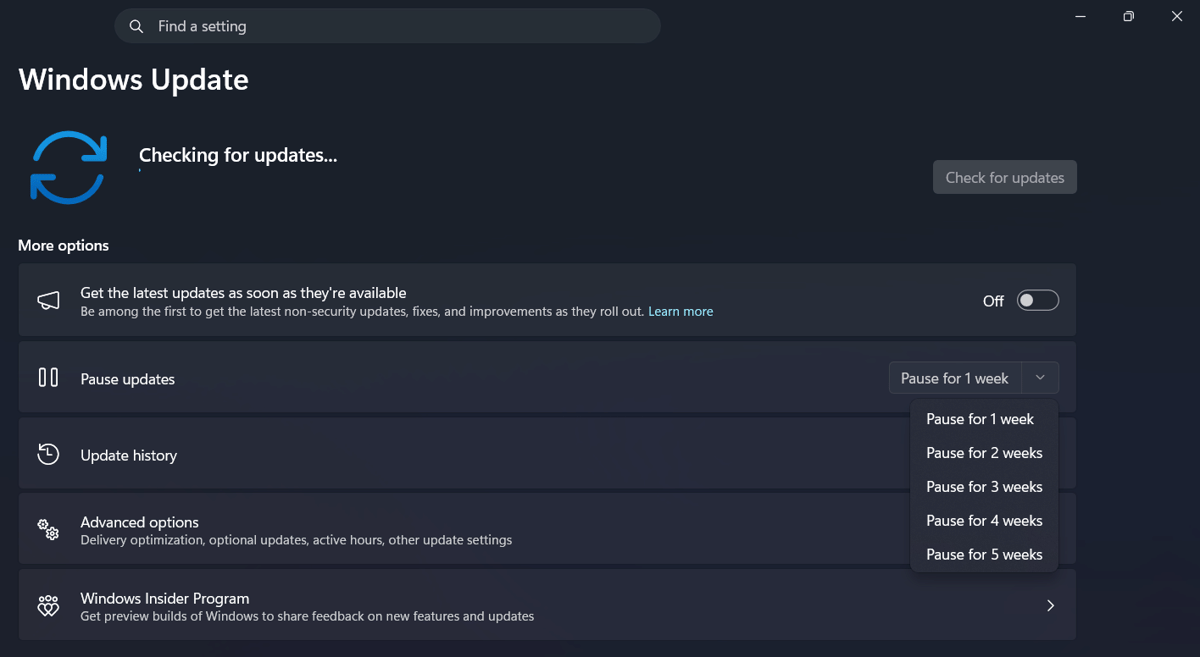Pick Pause for 4 weeks option
Viewport: 1200px width, 657px height.
[984, 521]
